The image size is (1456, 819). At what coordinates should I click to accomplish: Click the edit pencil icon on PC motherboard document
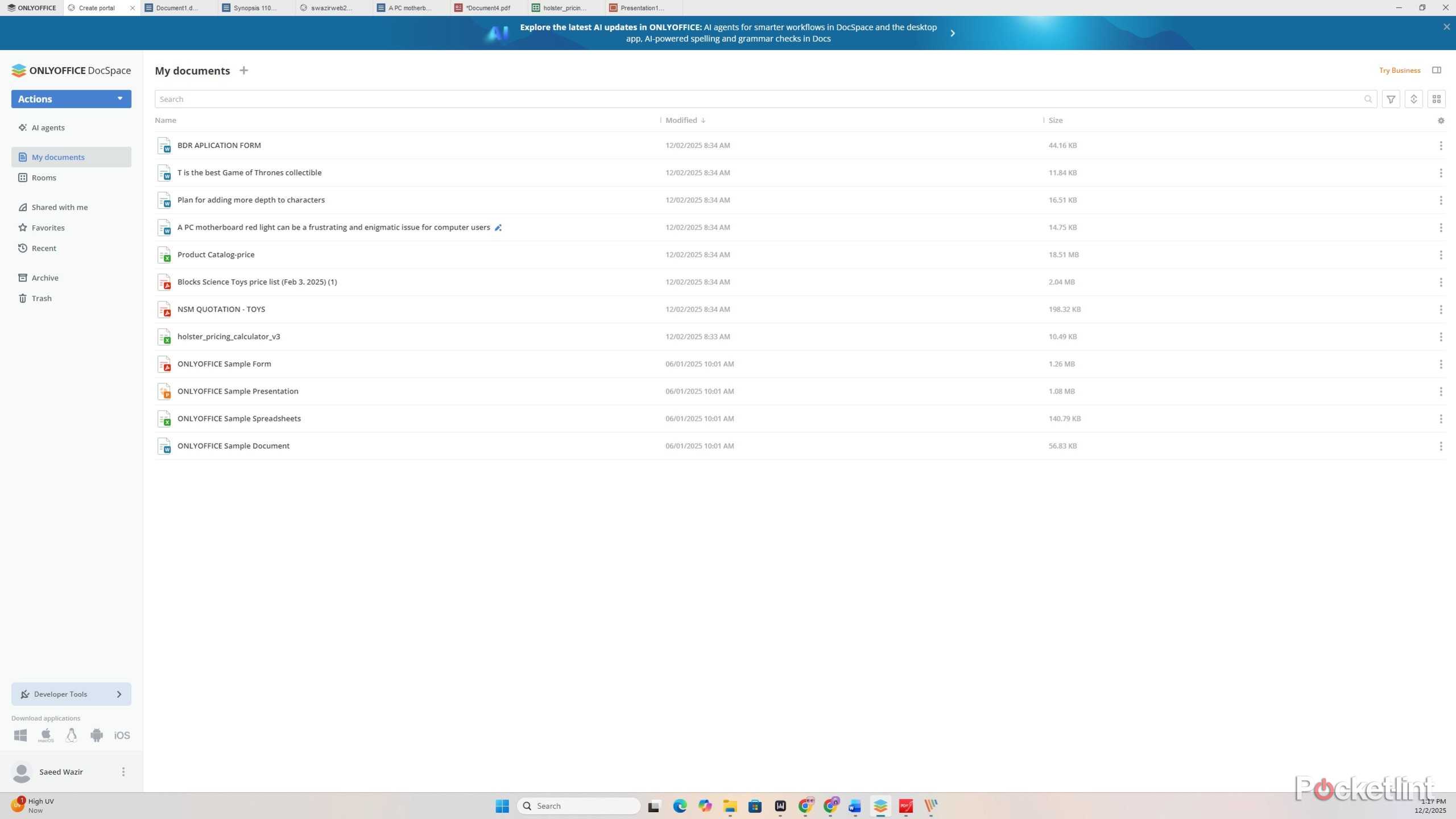click(x=498, y=227)
